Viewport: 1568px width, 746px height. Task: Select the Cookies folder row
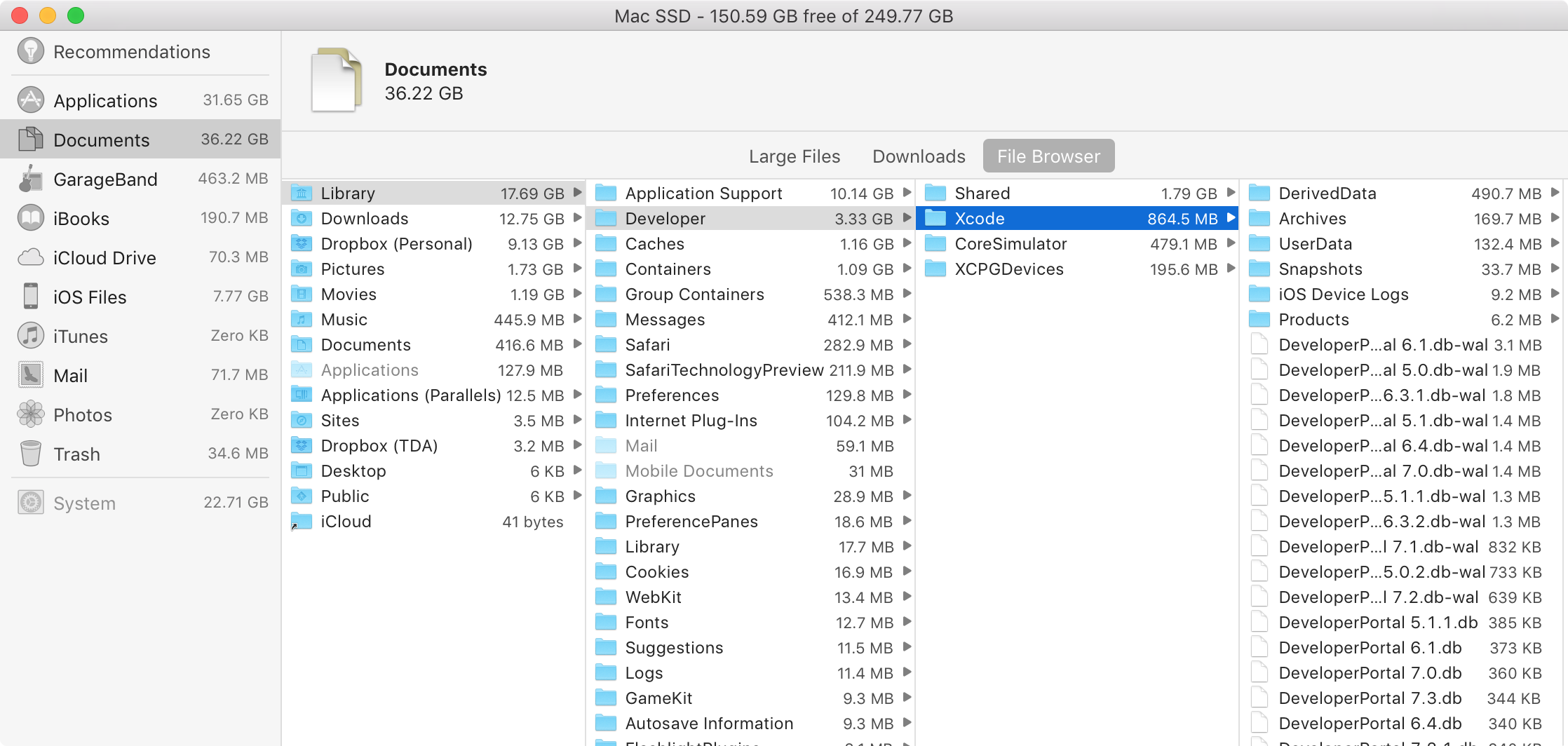(x=751, y=572)
